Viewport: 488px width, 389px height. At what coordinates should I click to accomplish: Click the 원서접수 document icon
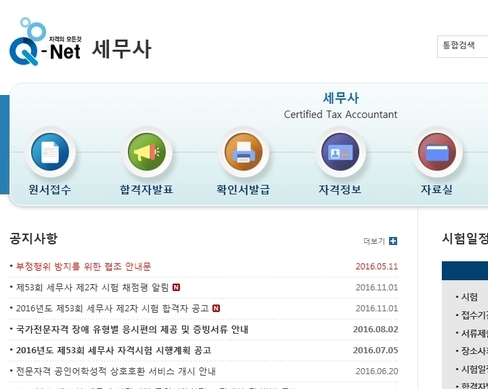click(50, 152)
